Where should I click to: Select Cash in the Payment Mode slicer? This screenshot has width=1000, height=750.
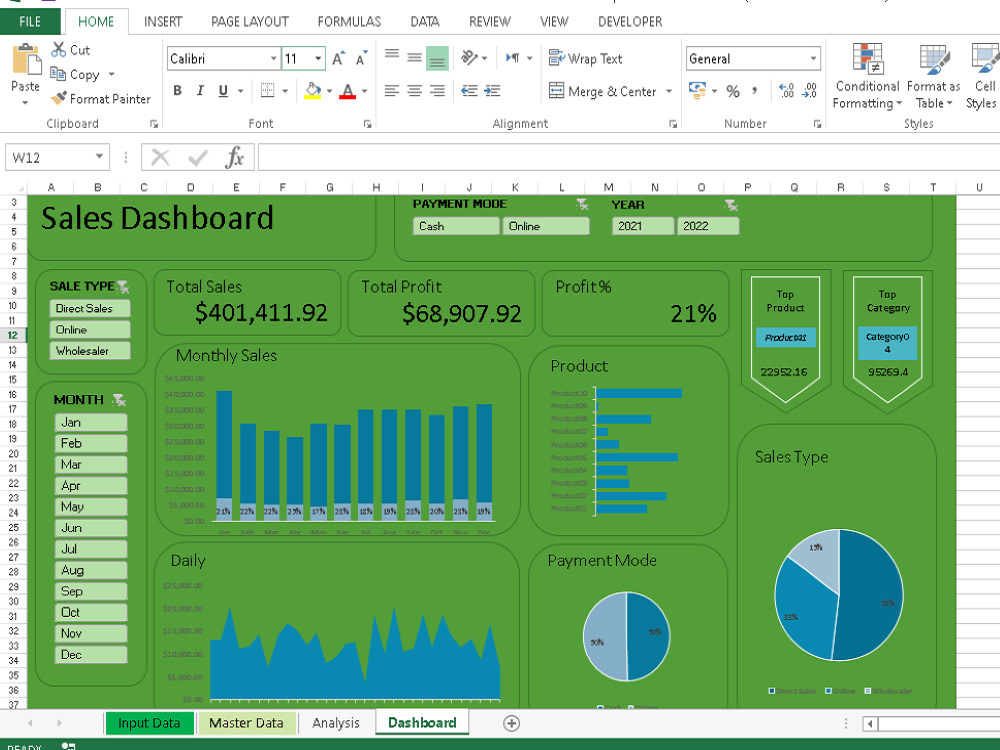[x=455, y=226]
